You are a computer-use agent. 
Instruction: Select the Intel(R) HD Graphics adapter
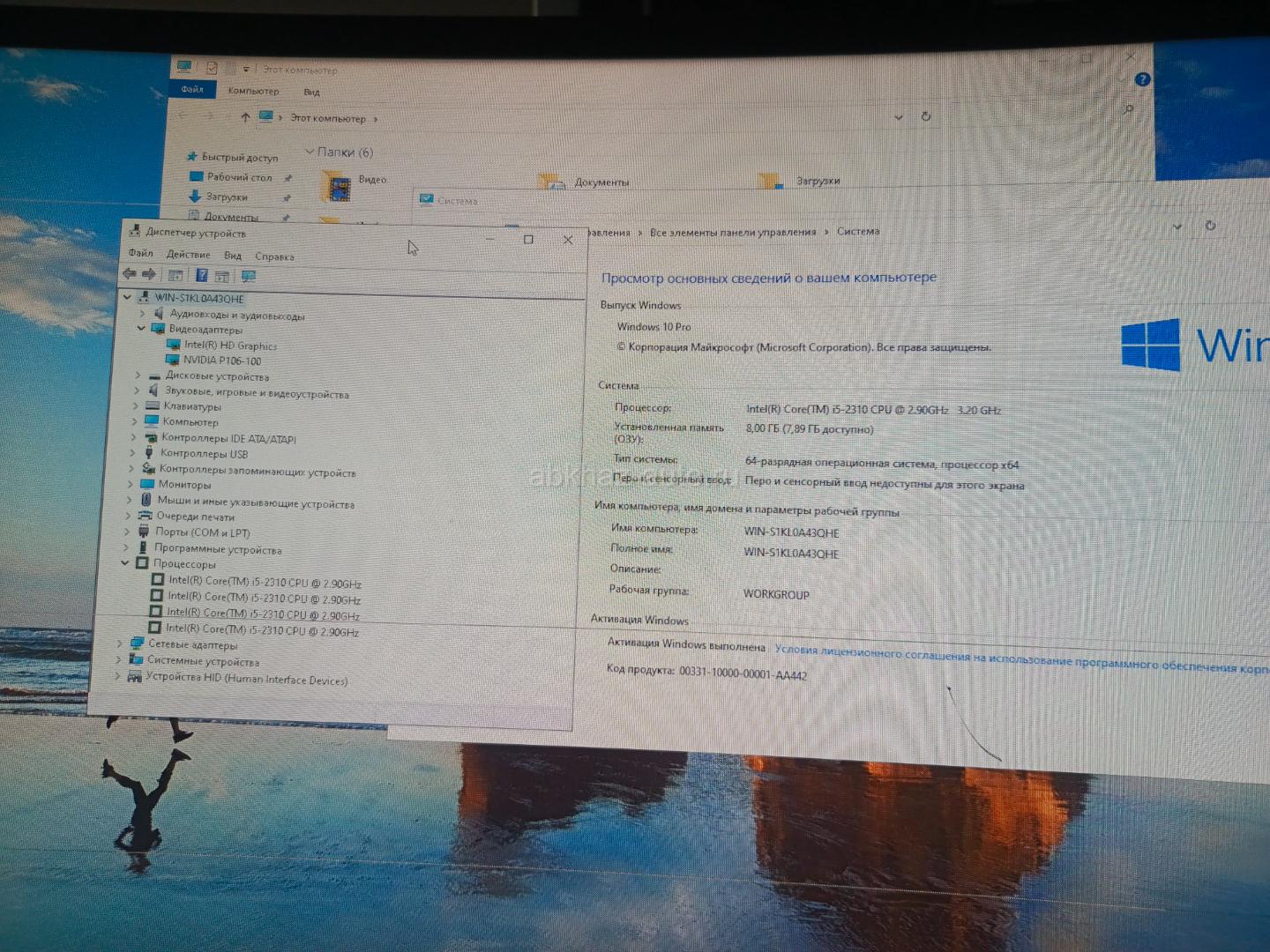[229, 346]
